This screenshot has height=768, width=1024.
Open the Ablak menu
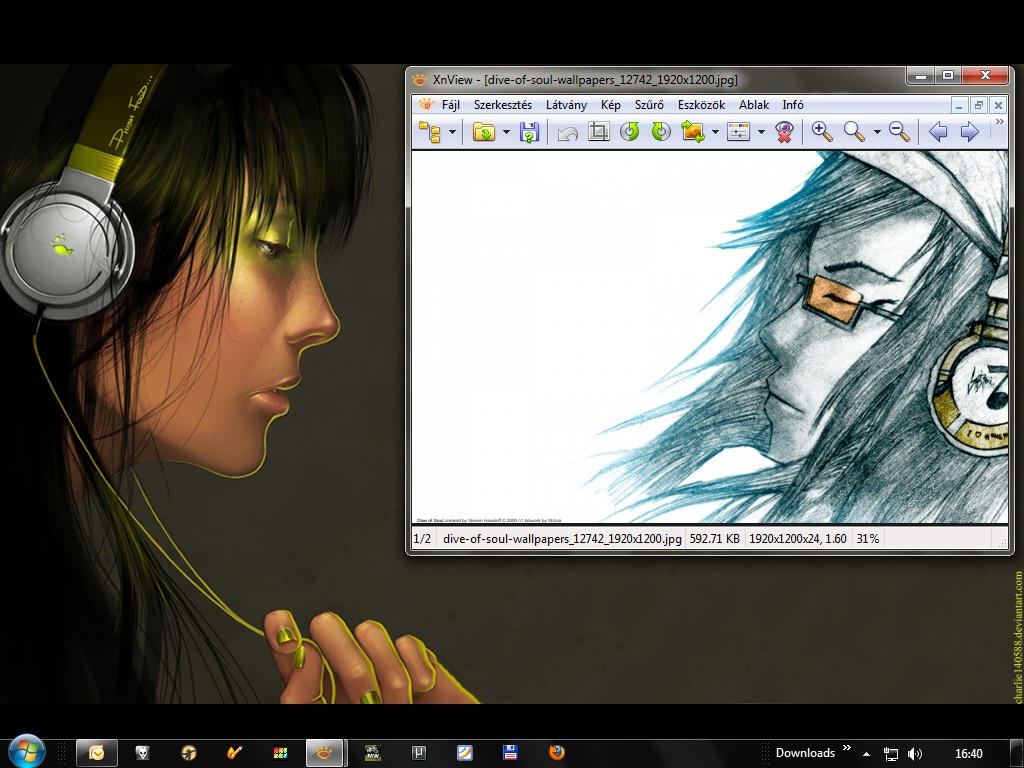754,104
